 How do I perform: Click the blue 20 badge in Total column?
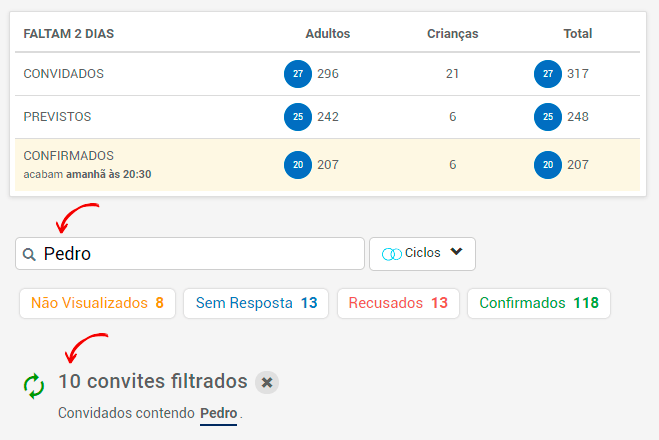tap(548, 165)
